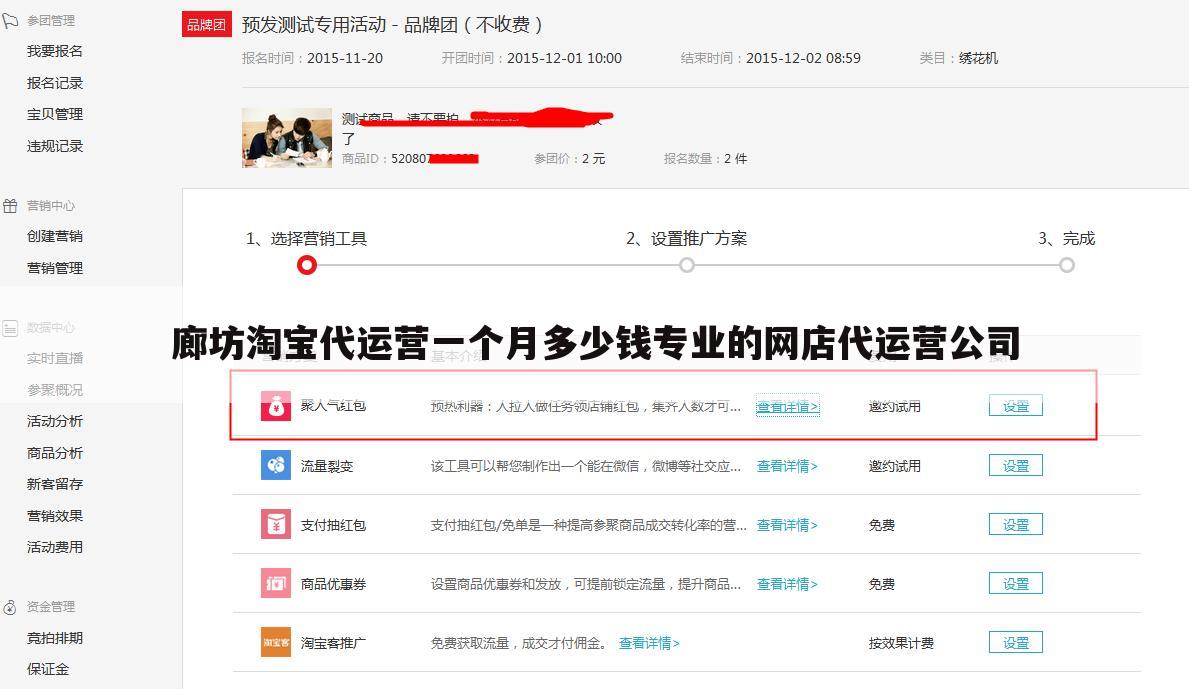Select the 聚人气红包 red packet tool icon
The image size is (1189, 689).
[x=274, y=406]
